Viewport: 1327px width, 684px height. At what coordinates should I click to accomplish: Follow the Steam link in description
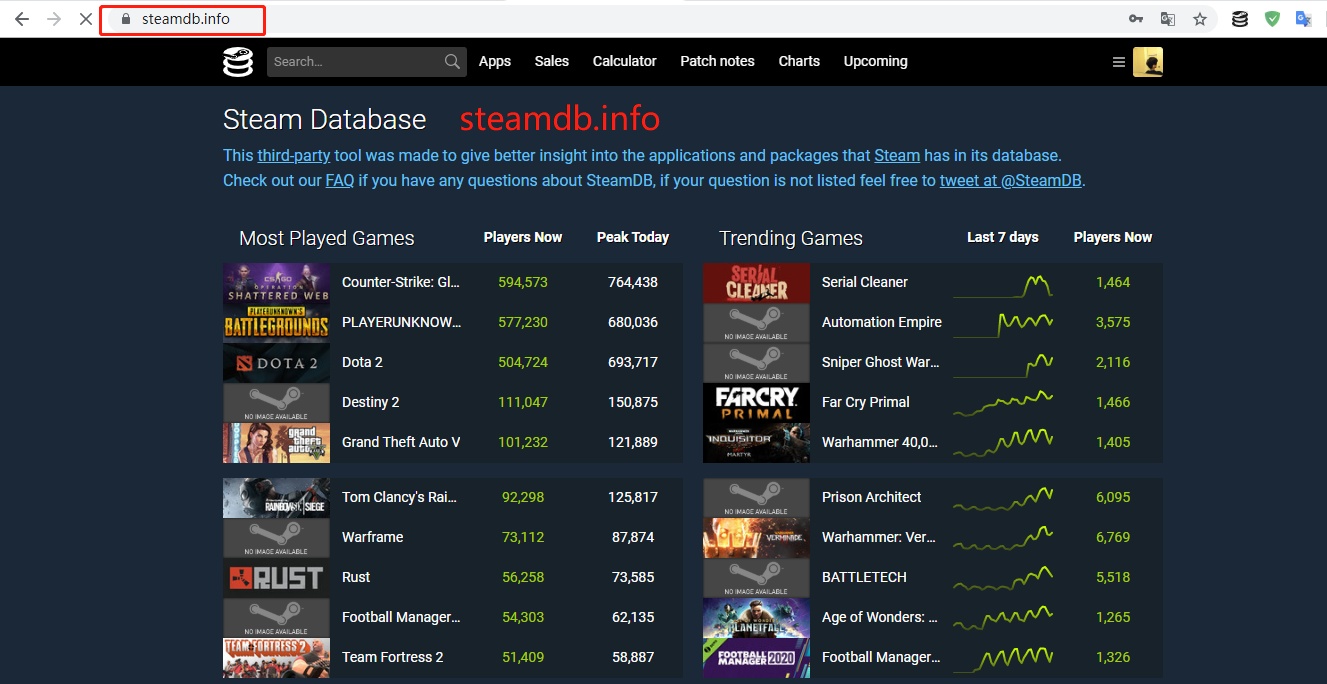click(897, 156)
